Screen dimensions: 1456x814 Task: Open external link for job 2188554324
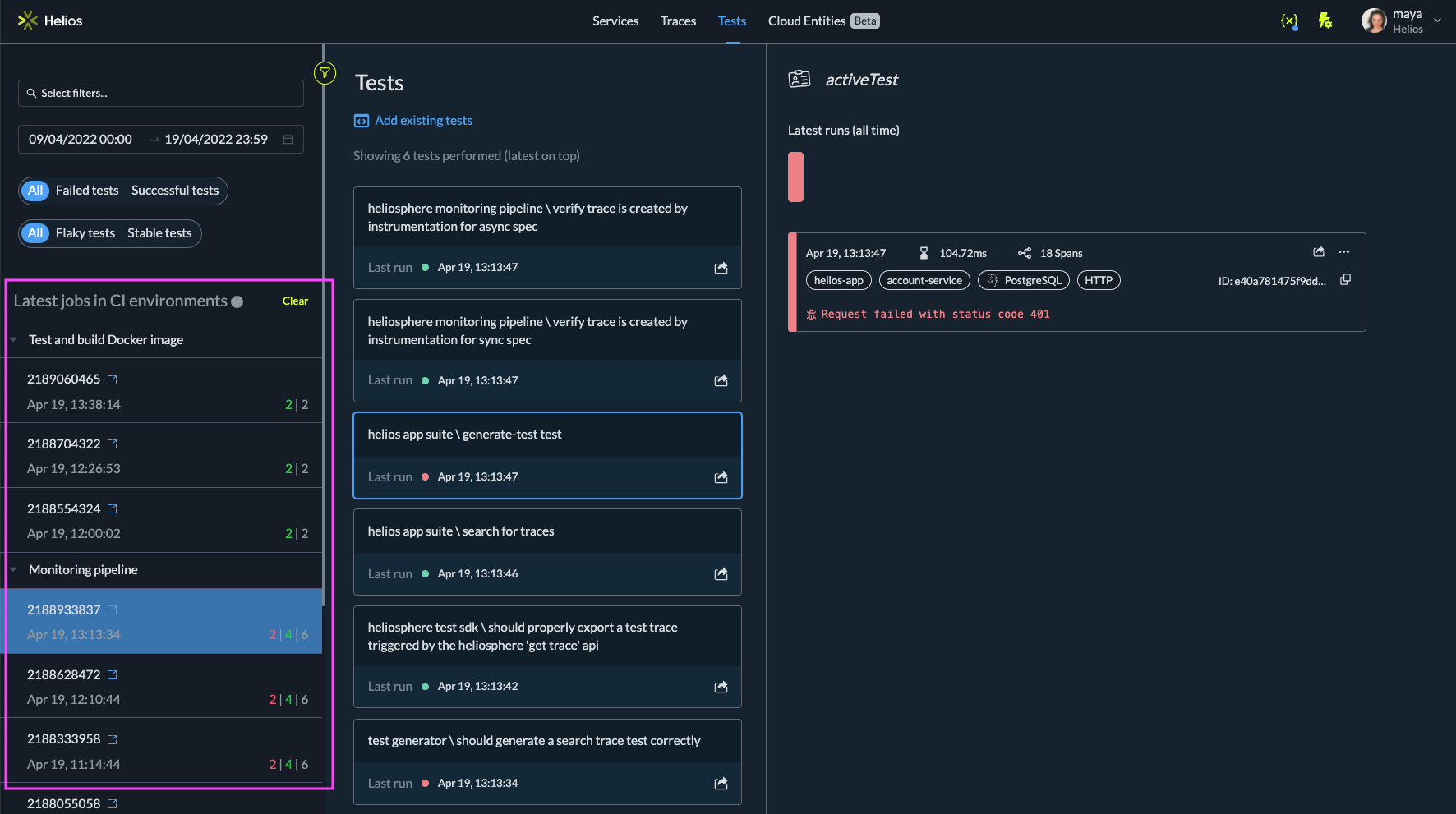tap(113, 509)
